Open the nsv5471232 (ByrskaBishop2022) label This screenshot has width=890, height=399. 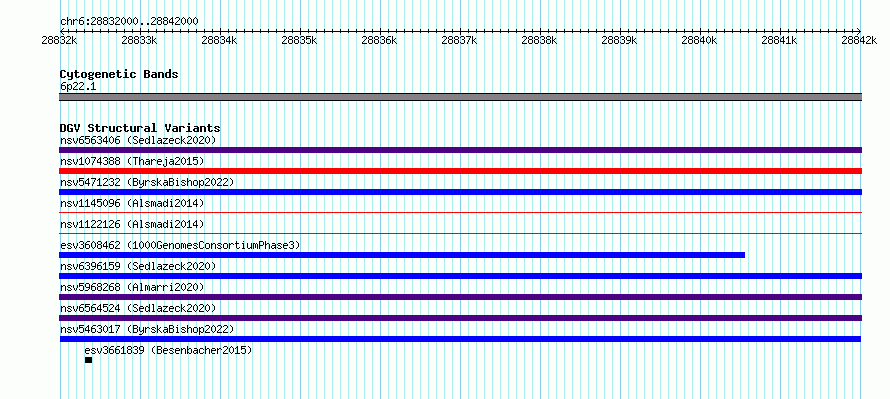coord(147,182)
